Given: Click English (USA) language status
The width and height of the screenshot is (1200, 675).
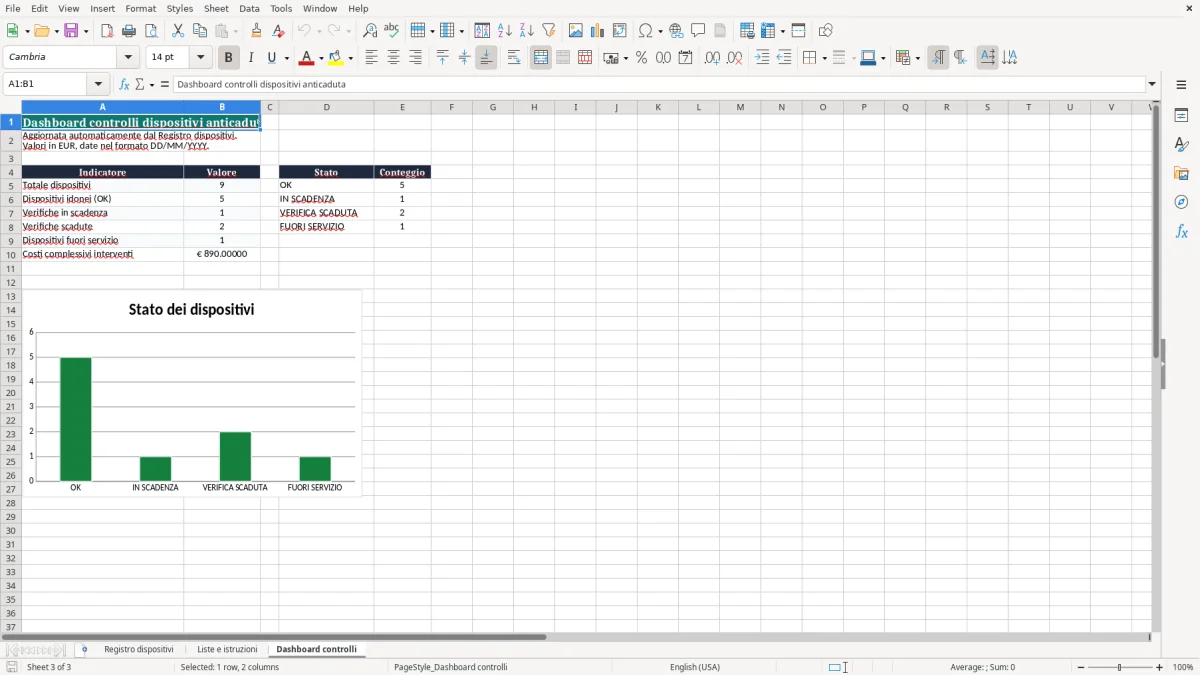Looking at the screenshot, I should 695,667.
